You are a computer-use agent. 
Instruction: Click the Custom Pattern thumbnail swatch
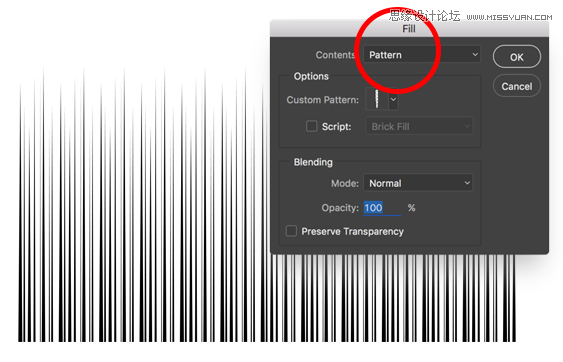tap(377, 99)
